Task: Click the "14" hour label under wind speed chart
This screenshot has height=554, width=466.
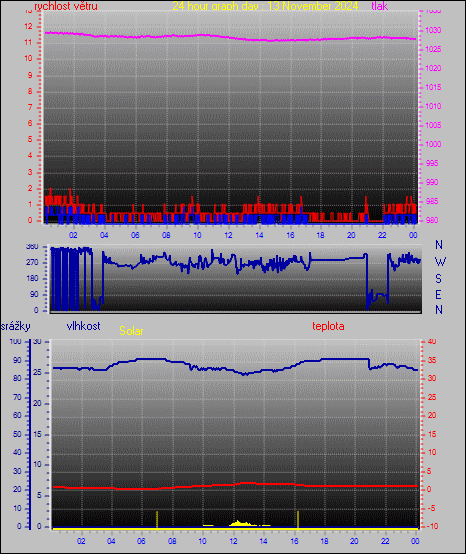Action: pyautogui.click(x=259, y=235)
